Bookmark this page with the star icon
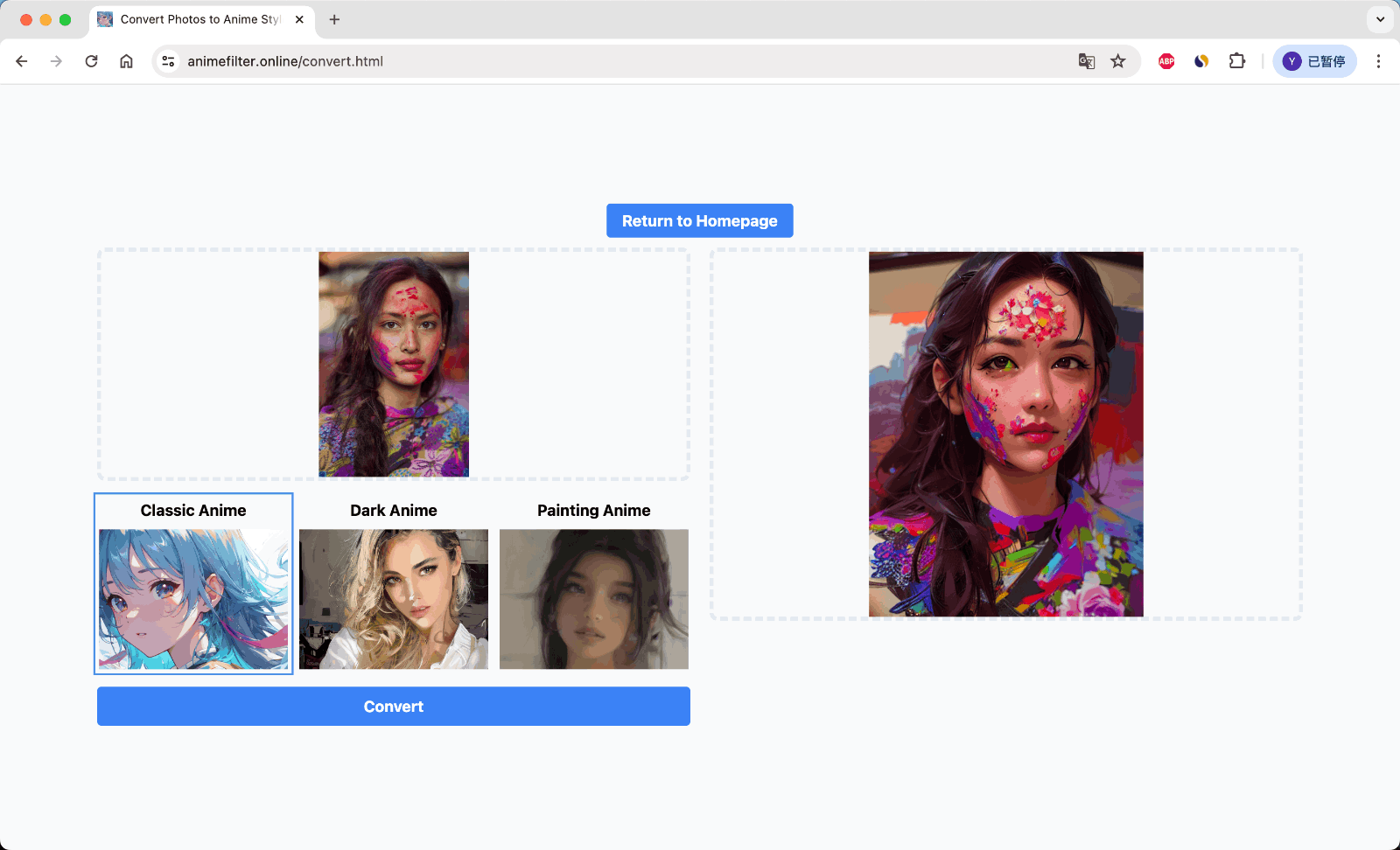 point(1117,61)
